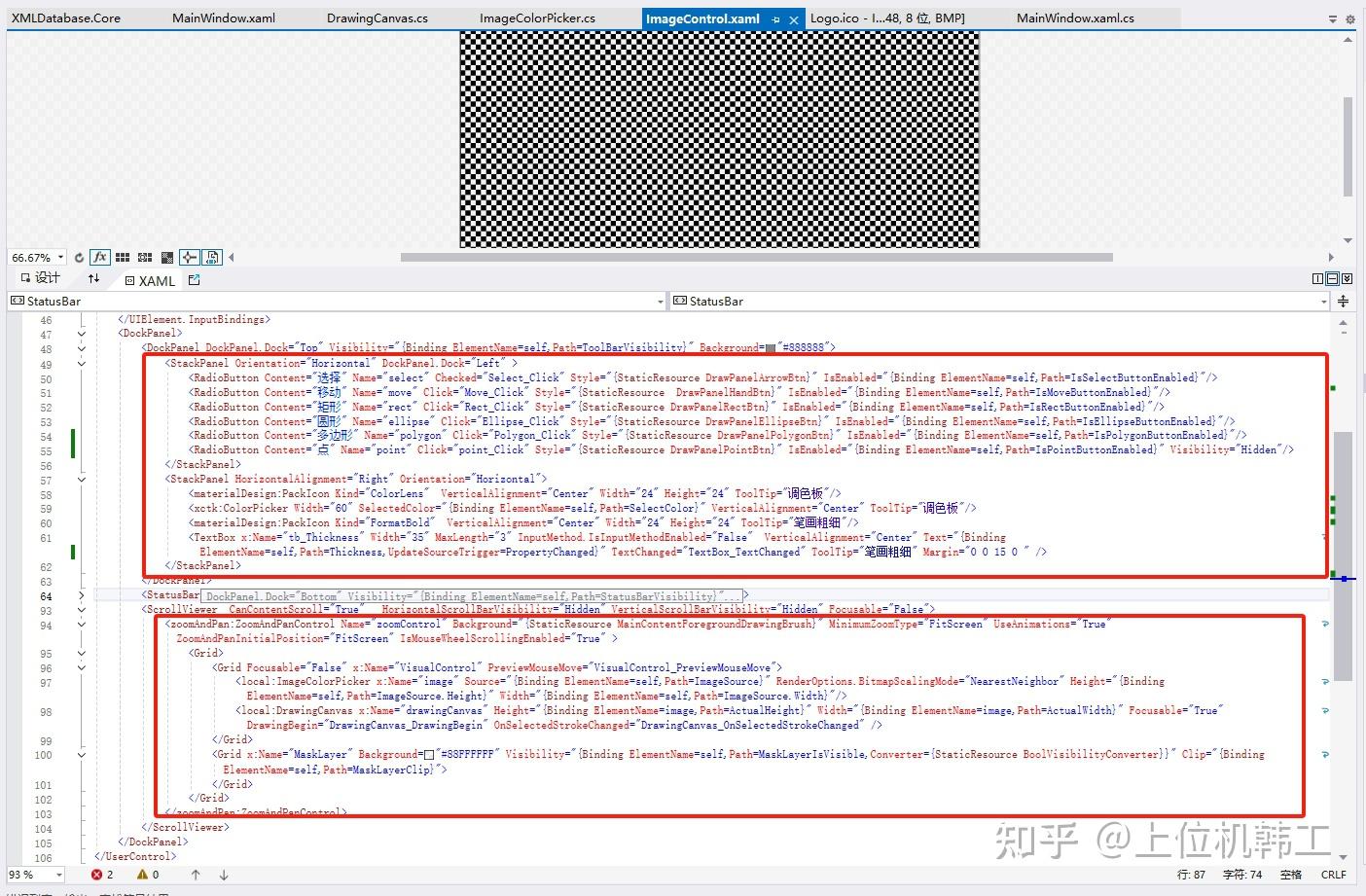The width and height of the screenshot is (1366, 896).
Task: Toggle vertical split view in top-right corner
Action: [x=1317, y=279]
